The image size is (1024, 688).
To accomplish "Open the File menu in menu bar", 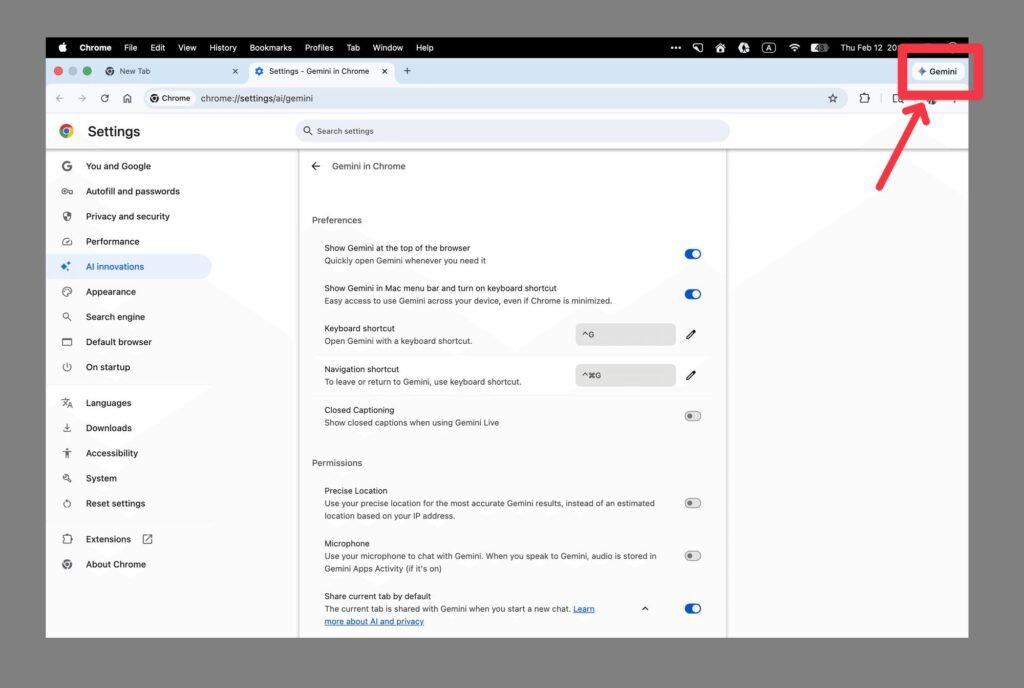I will click(x=131, y=48).
